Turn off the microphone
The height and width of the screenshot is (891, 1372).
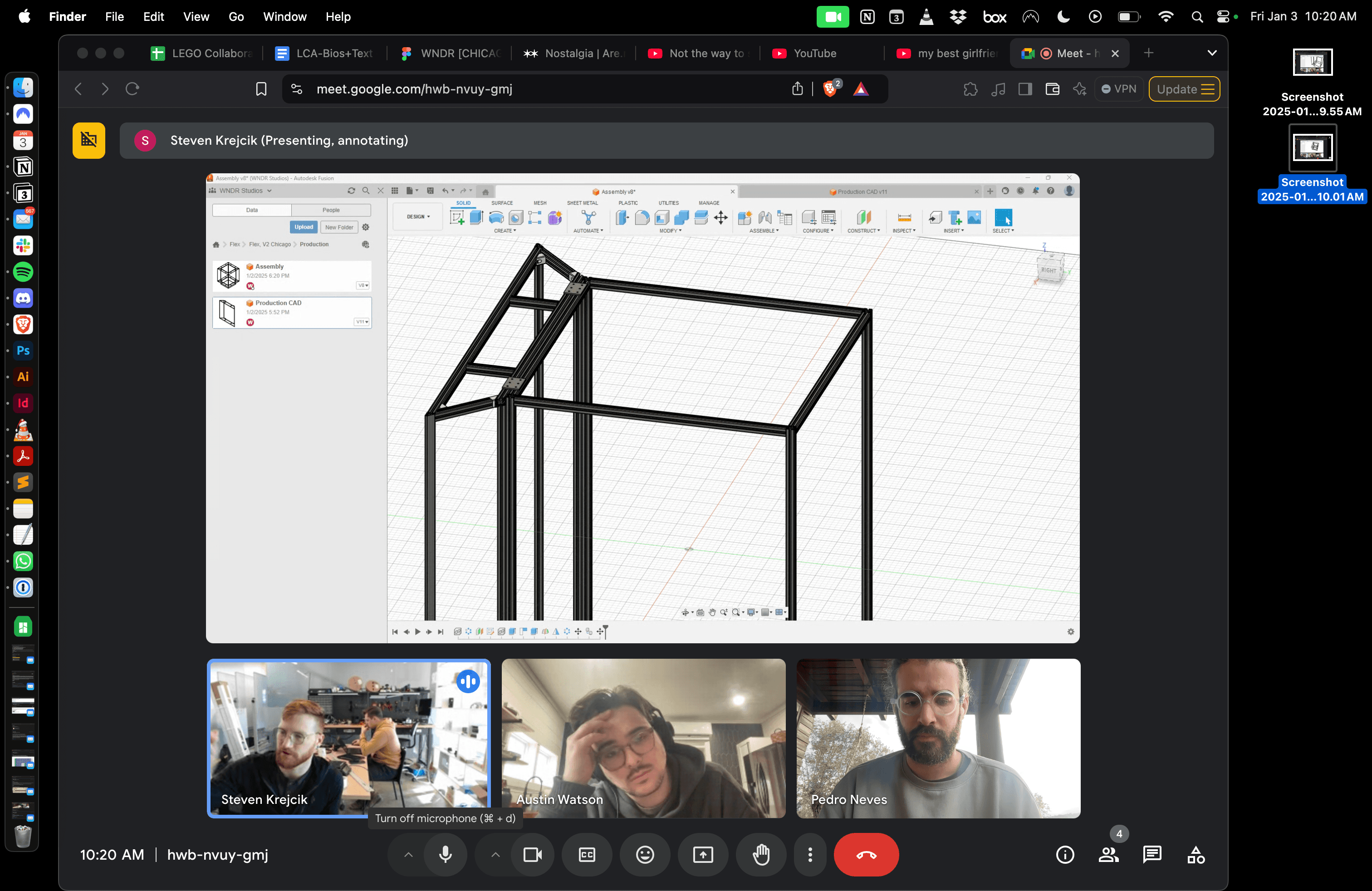tap(445, 855)
